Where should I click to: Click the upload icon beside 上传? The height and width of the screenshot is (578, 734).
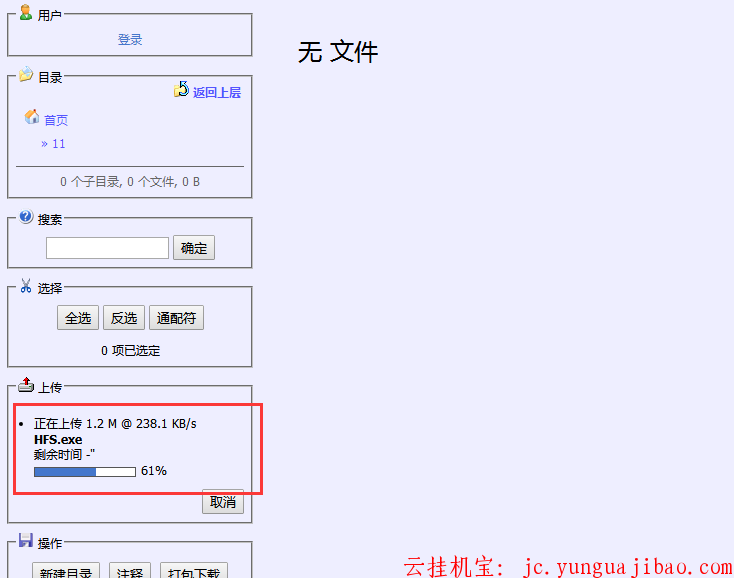coord(26,385)
